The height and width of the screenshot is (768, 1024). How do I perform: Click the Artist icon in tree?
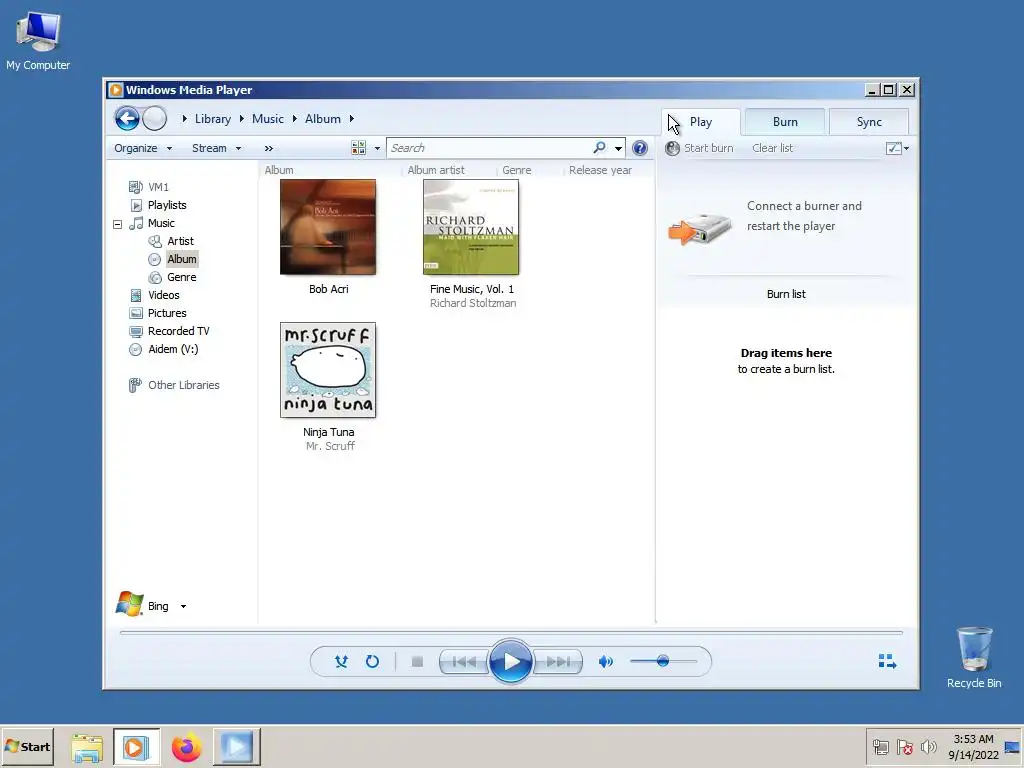click(x=155, y=241)
